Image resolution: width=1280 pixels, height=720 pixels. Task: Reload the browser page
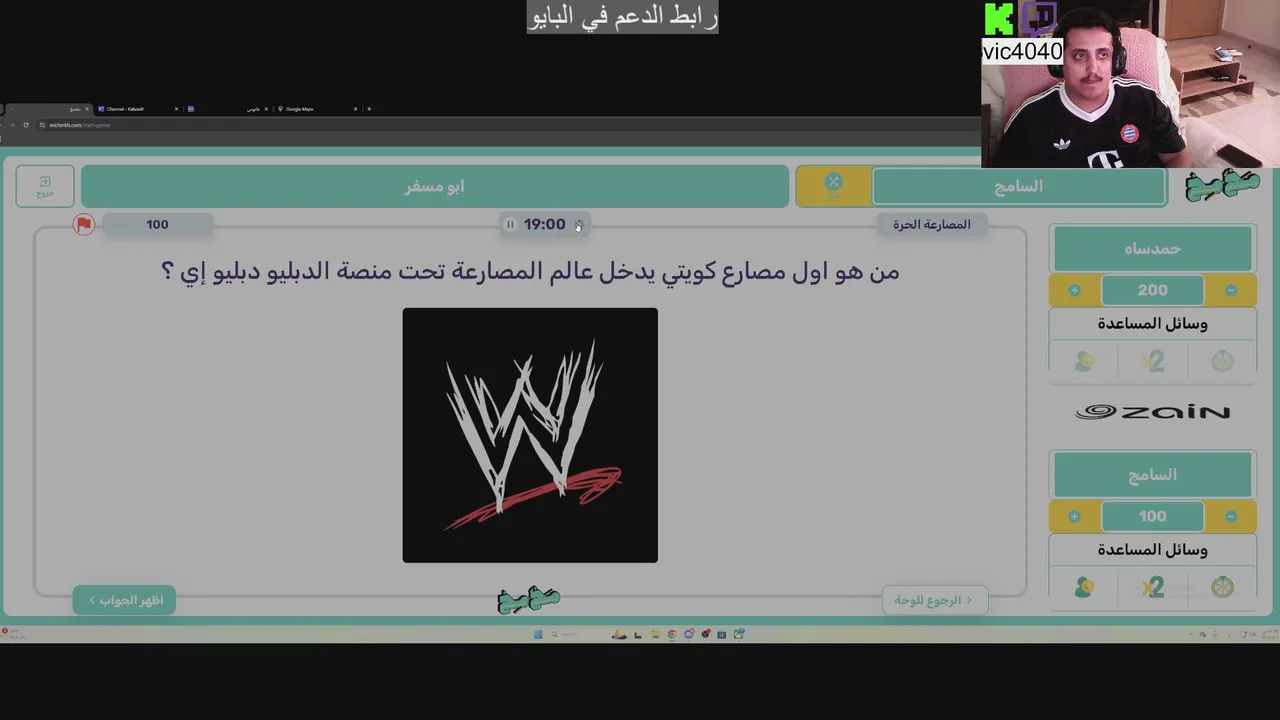[26, 125]
